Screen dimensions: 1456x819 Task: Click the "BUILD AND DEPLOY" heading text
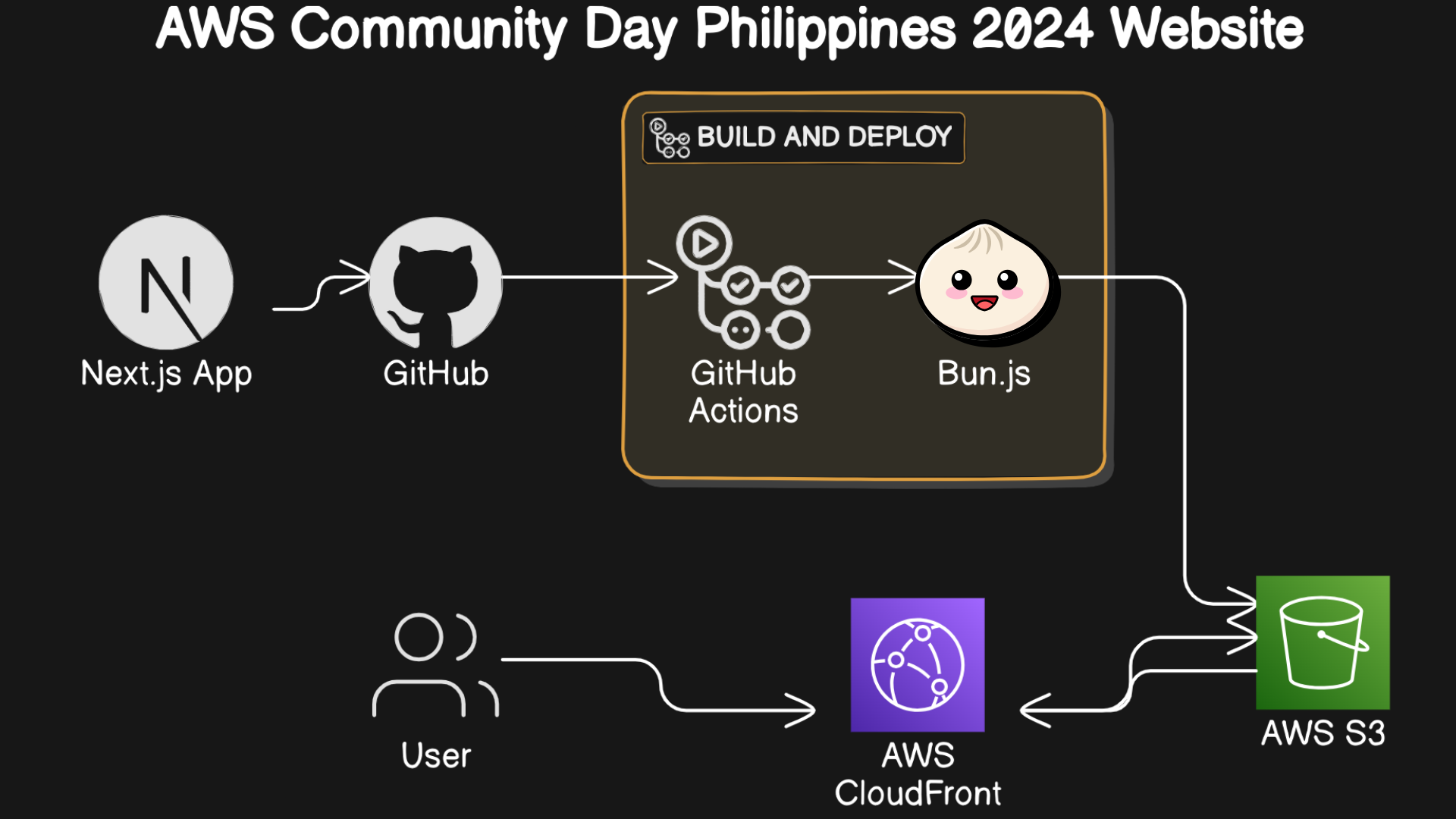[x=824, y=136]
